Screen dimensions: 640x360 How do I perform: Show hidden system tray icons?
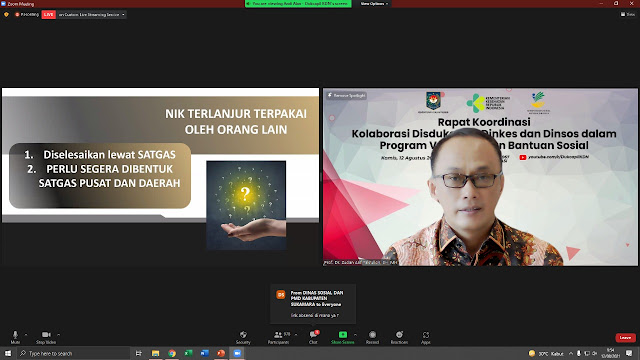pyautogui.click(x=571, y=353)
